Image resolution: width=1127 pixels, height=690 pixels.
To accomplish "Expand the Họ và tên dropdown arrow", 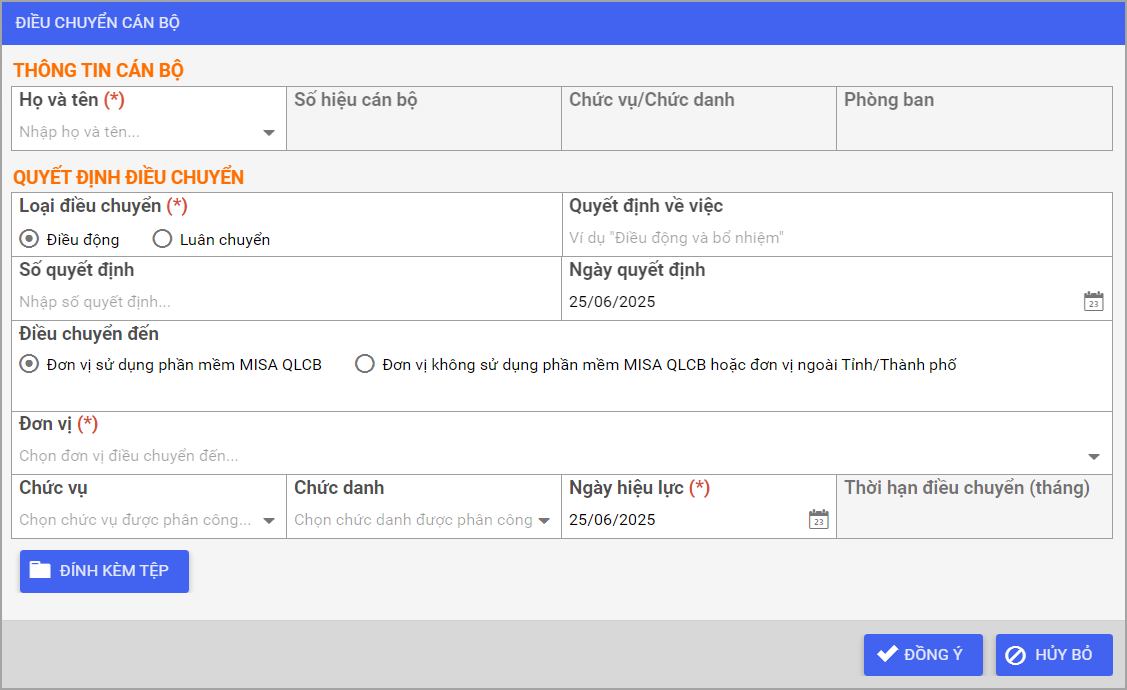I will click(268, 133).
